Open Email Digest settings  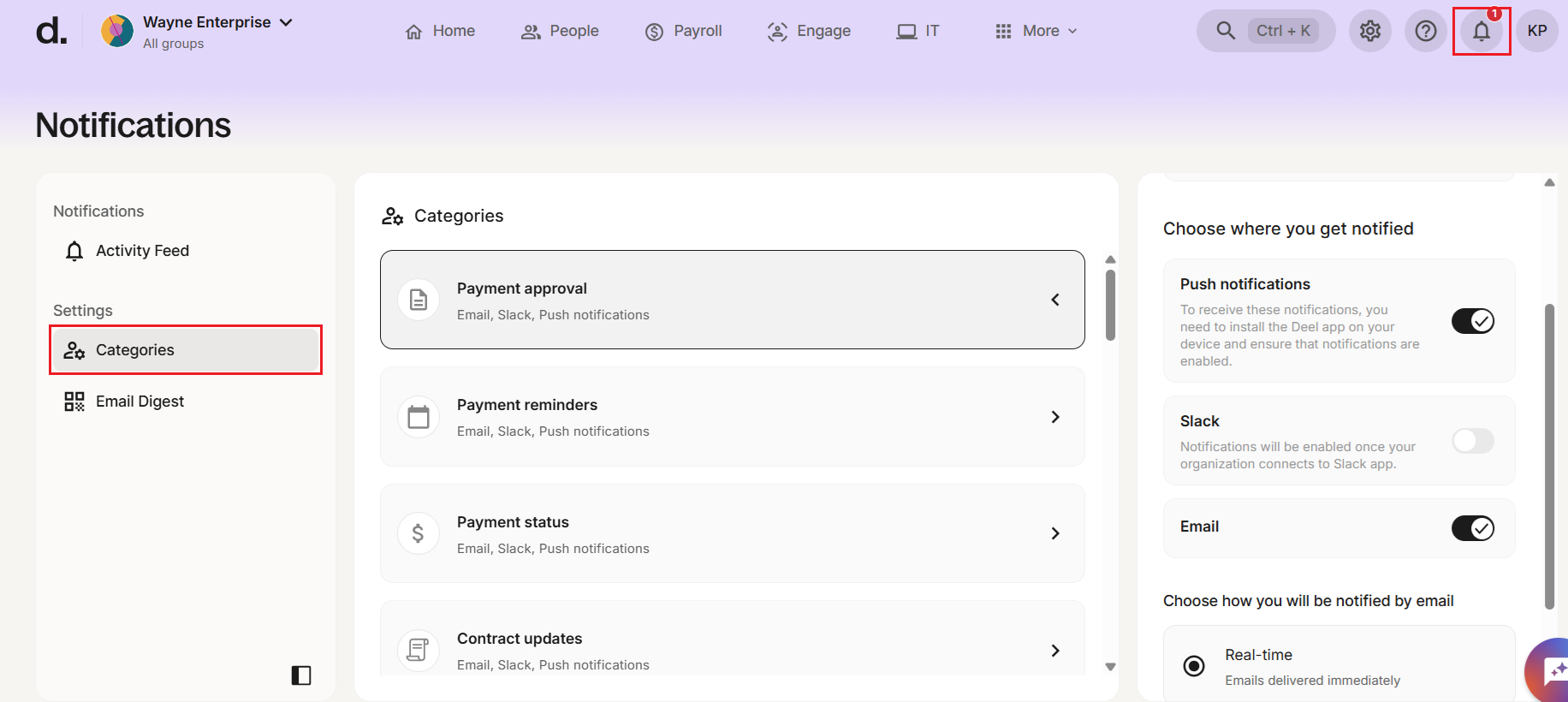pyautogui.click(x=140, y=402)
